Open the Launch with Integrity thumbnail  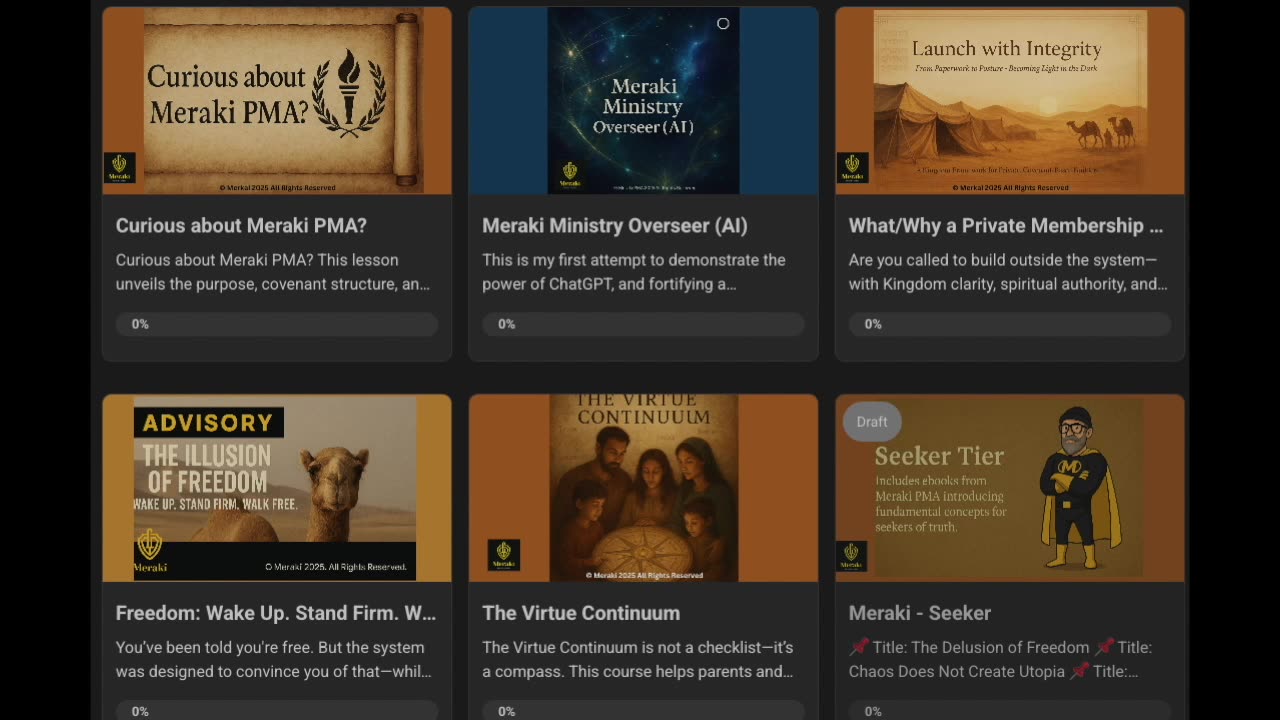(1010, 100)
